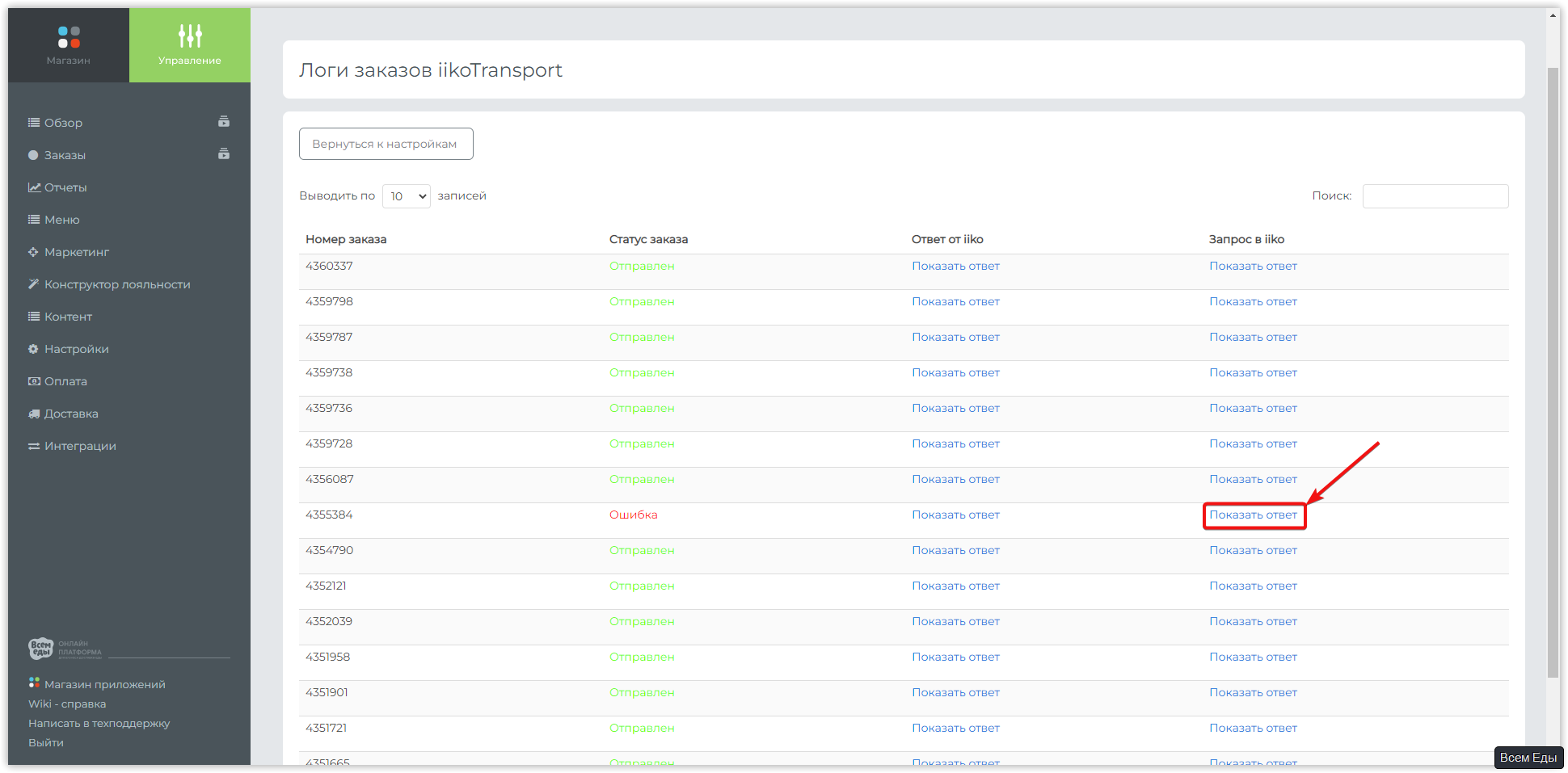Image resolution: width=1568 pixels, height=773 pixels.
Task: Go to Отчеты in sidebar
Action: tap(65, 187)
